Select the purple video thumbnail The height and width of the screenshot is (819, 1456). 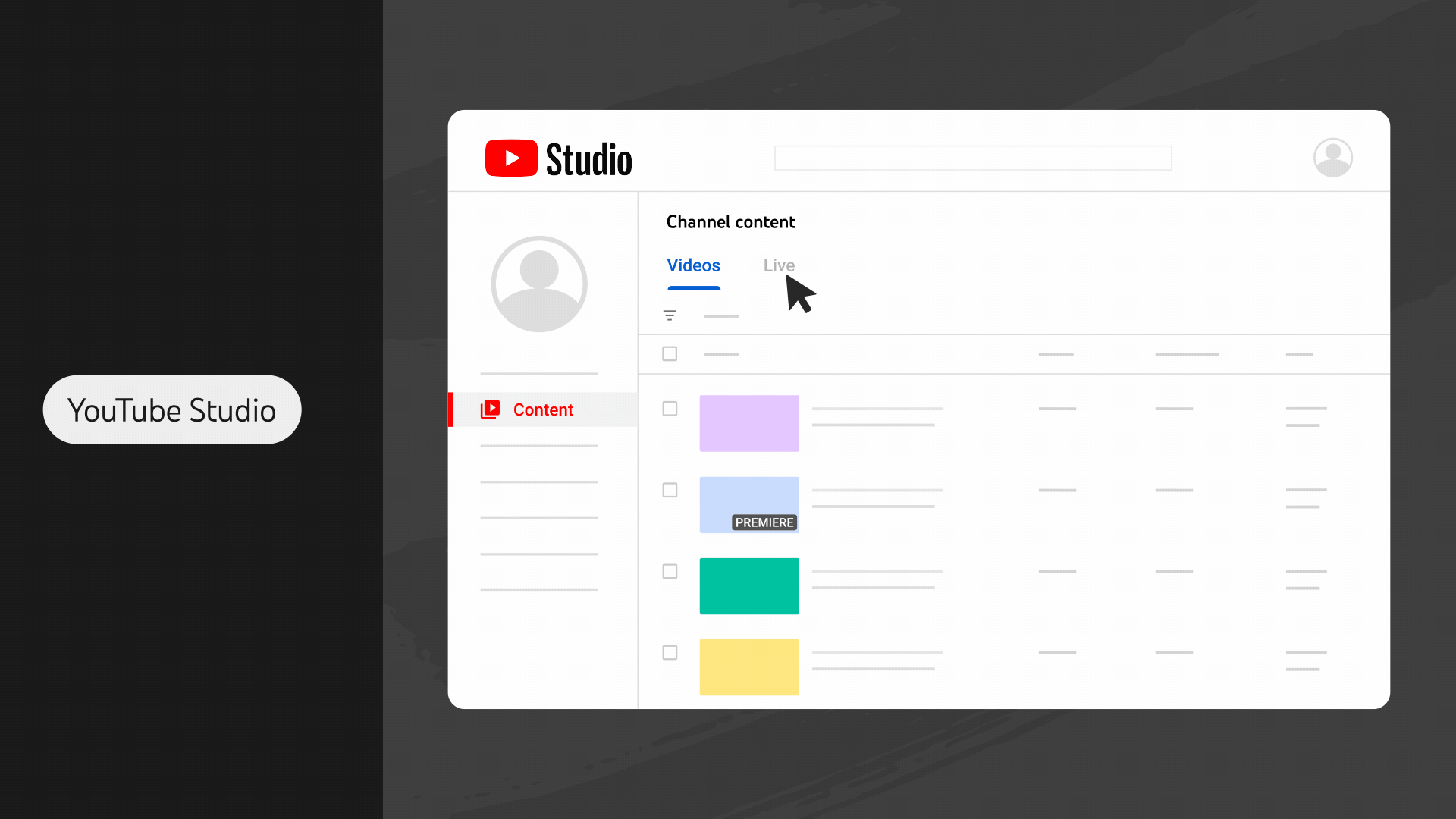(749, 423)
